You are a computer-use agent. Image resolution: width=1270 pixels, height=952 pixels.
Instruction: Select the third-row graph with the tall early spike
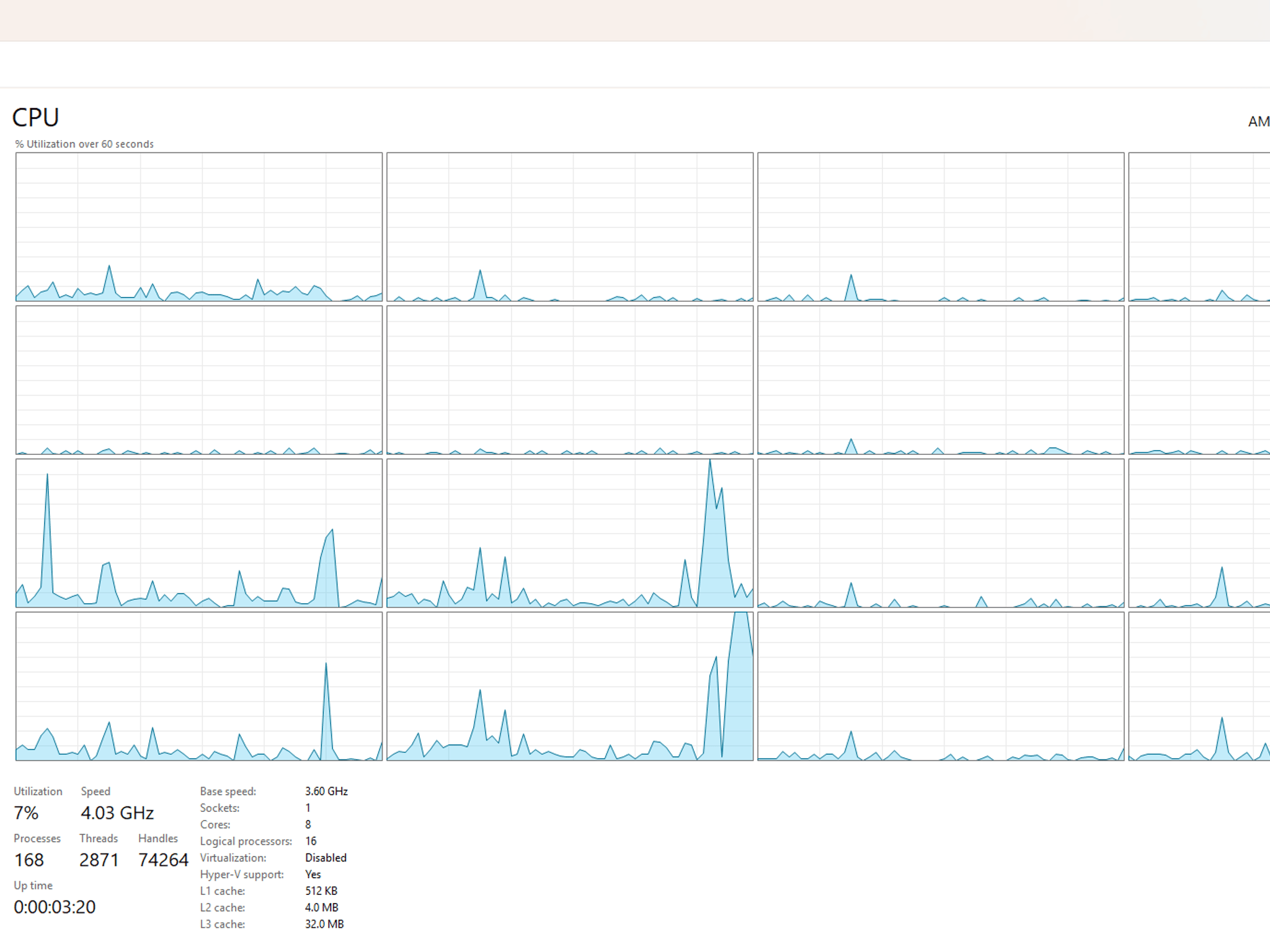pyautogui.click(x=199, y=533)
